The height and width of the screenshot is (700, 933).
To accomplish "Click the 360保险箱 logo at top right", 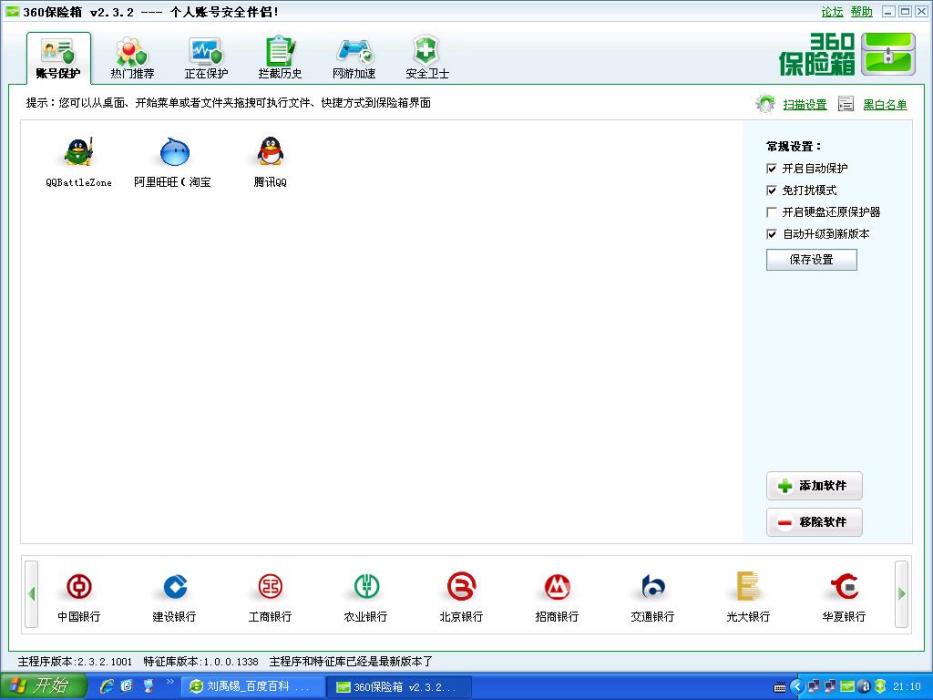I will click(x=847, y=54).
